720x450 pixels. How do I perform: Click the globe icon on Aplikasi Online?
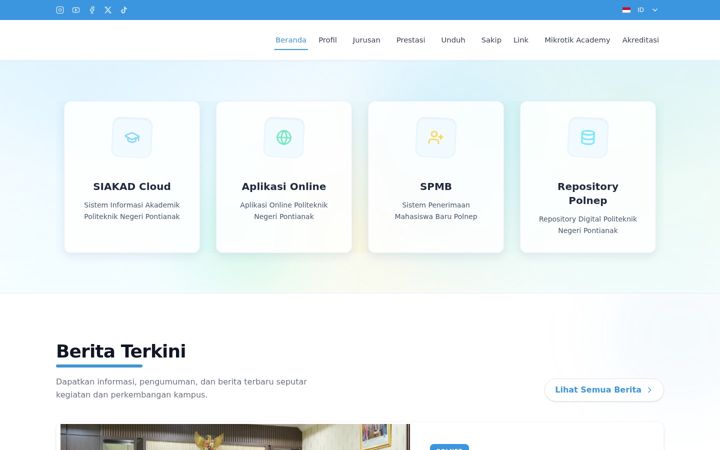pyautogui.click(x=284, y=137)
